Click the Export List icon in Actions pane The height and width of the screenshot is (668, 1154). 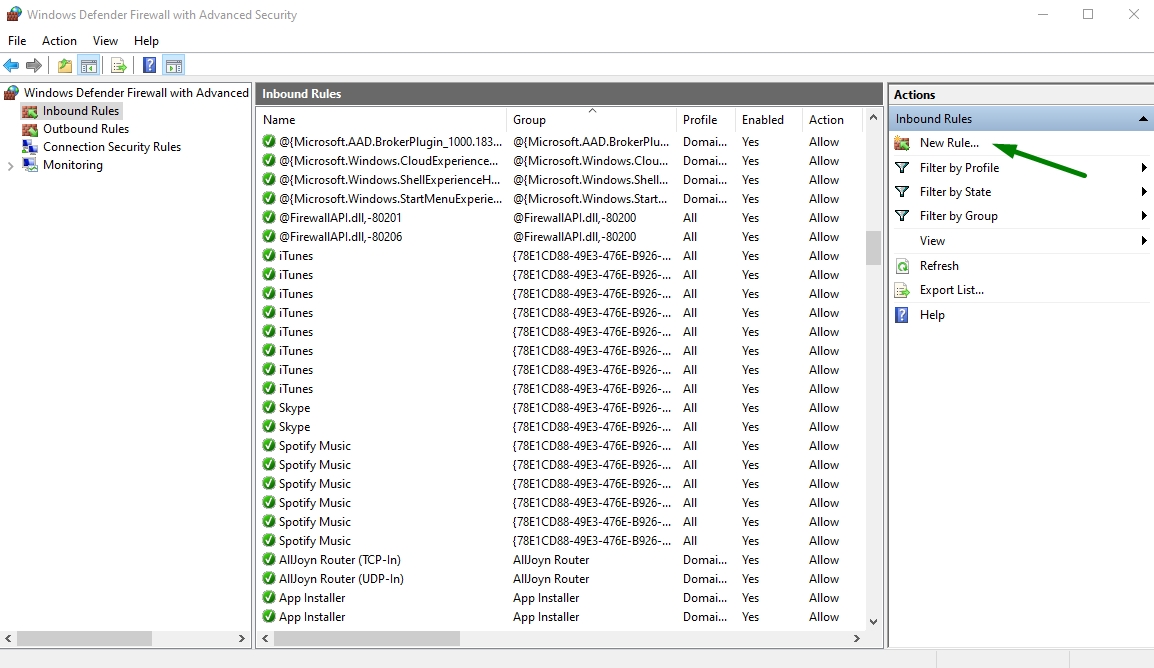click(902, 291)
